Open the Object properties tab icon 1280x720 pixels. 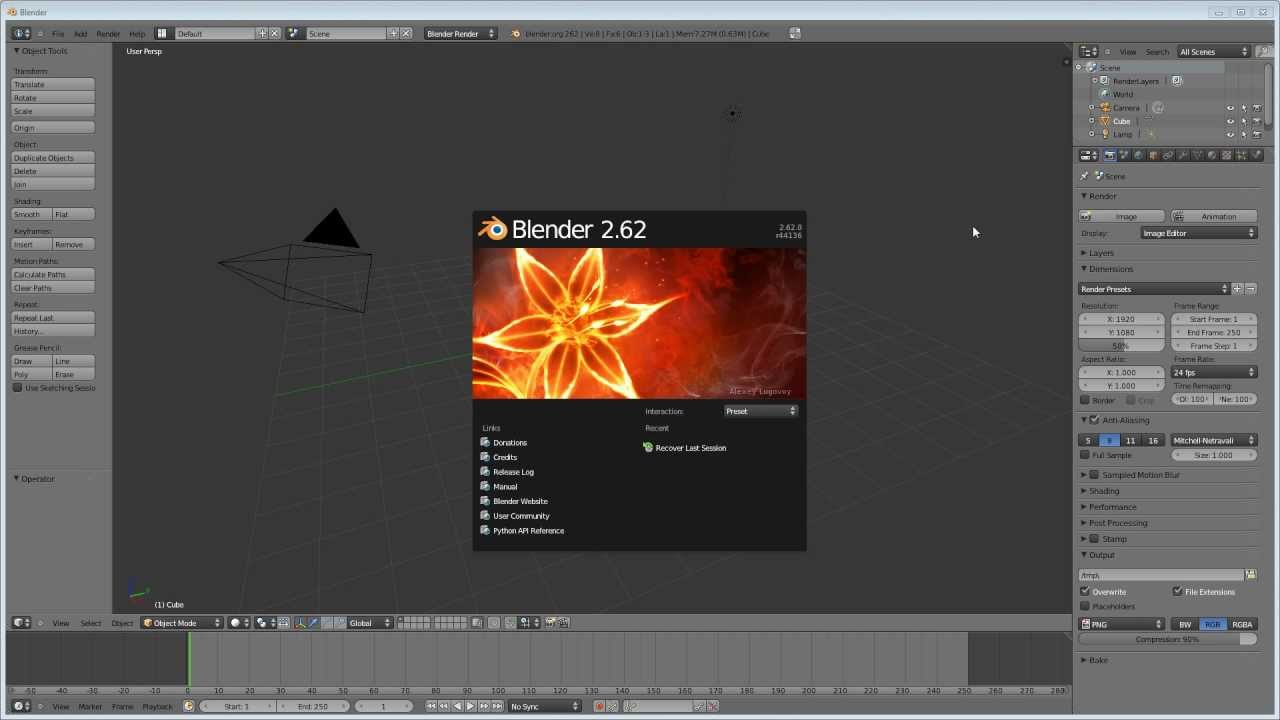click(x=1153, y=155)
